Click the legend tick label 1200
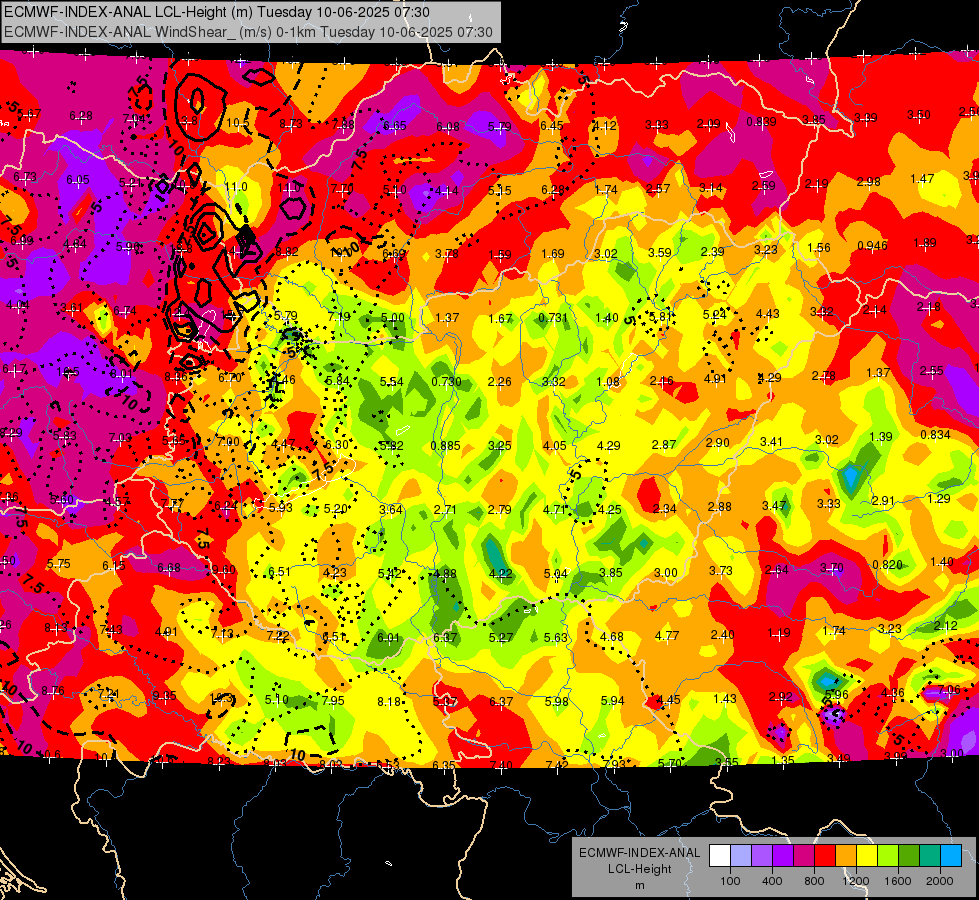This screenshot has width=979, height=900. click(856, 881)
